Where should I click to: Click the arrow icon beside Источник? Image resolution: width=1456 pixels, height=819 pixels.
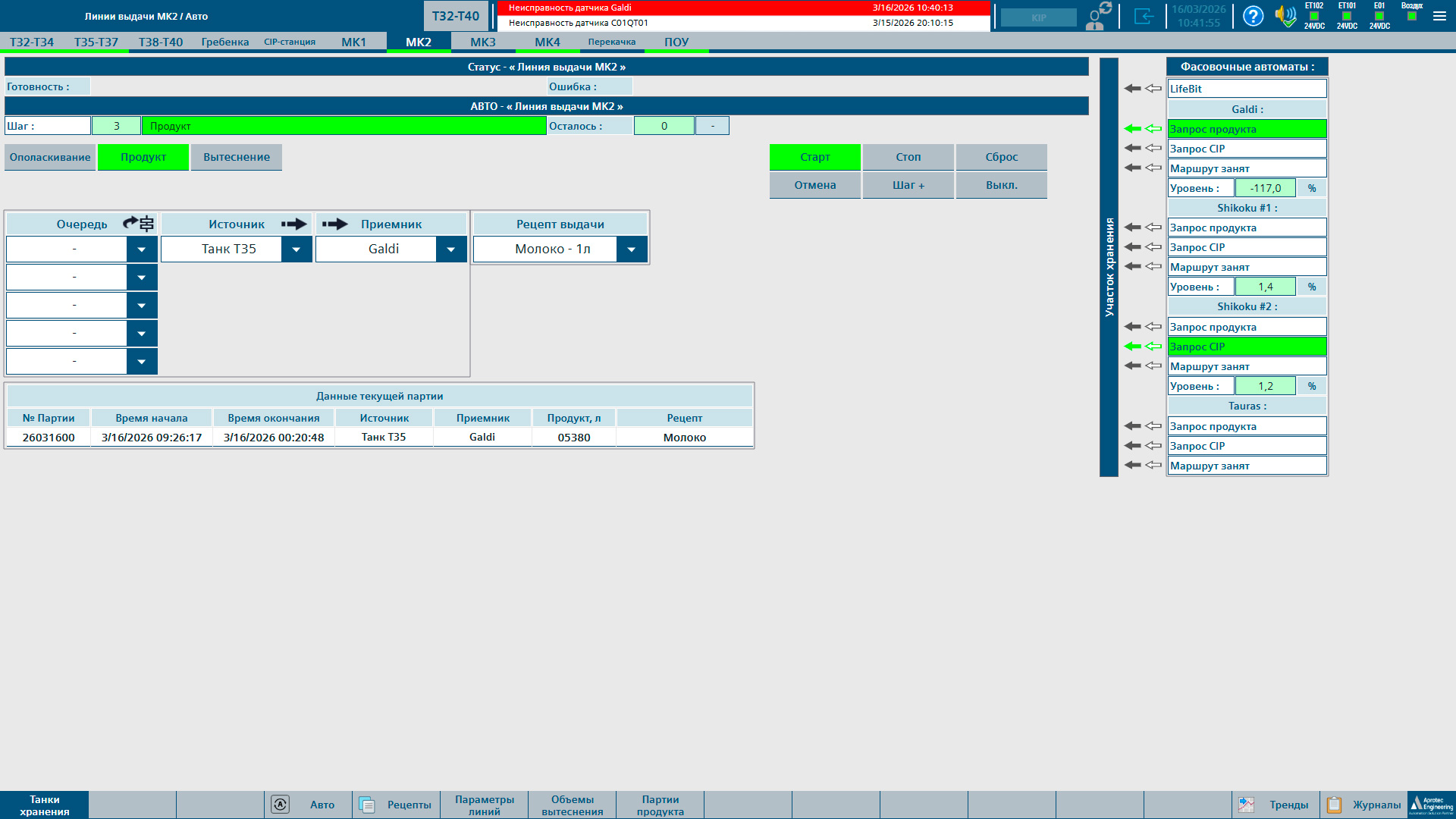[294, 224]
